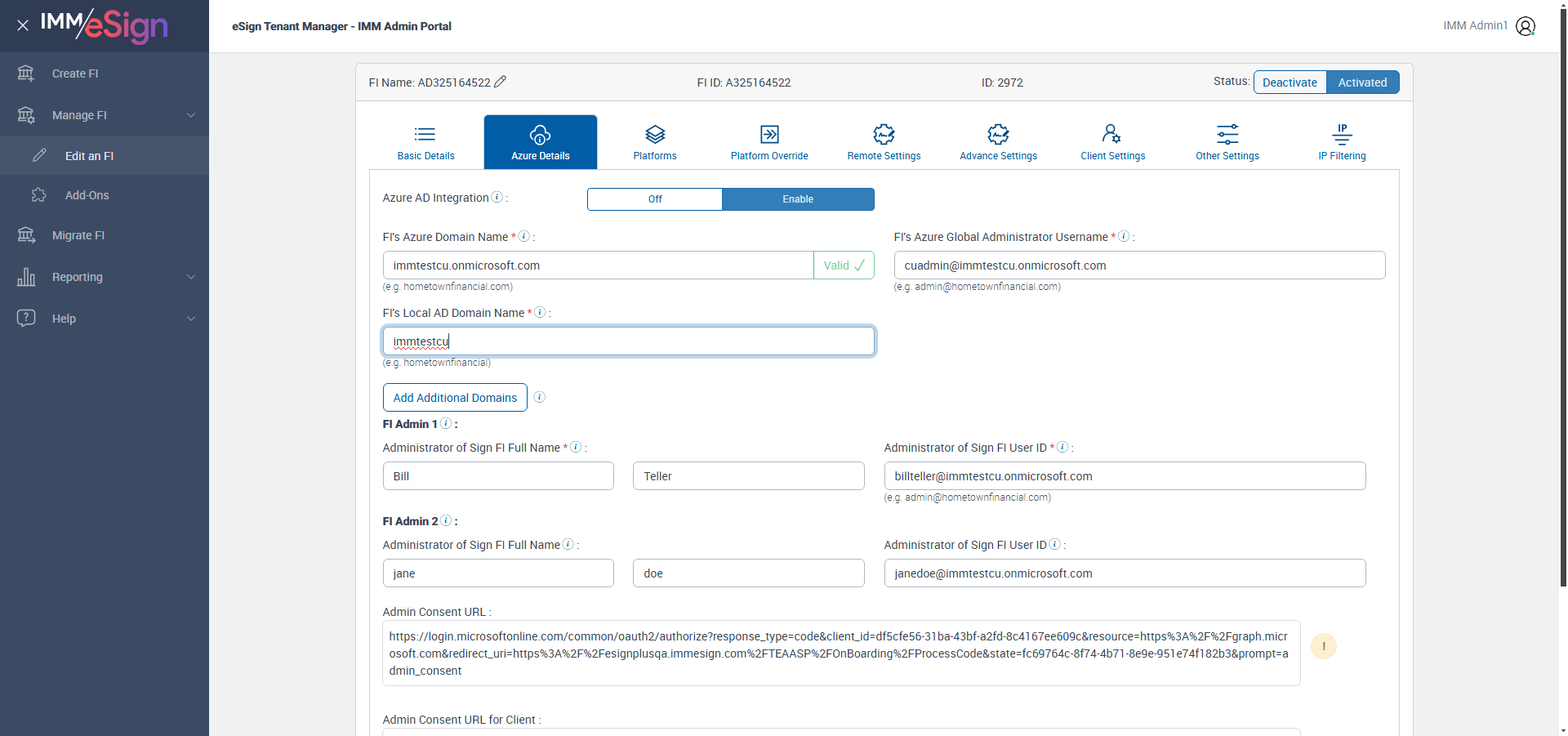Click the info icon next to Azure AD Integration

pos(497,197)
